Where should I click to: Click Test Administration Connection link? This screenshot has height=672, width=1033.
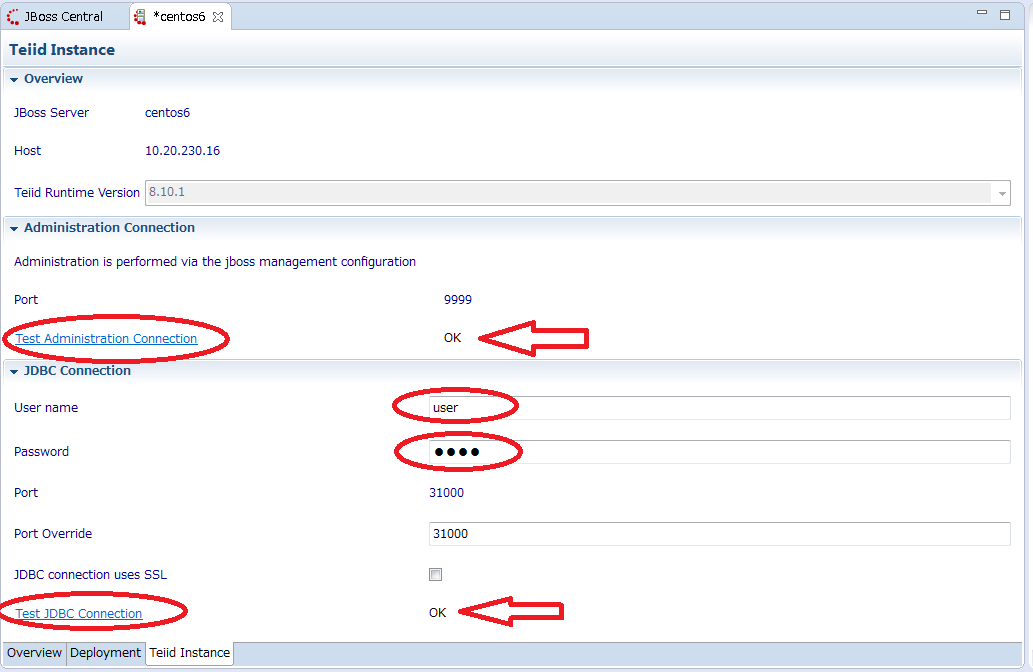(x=106, y=339)
